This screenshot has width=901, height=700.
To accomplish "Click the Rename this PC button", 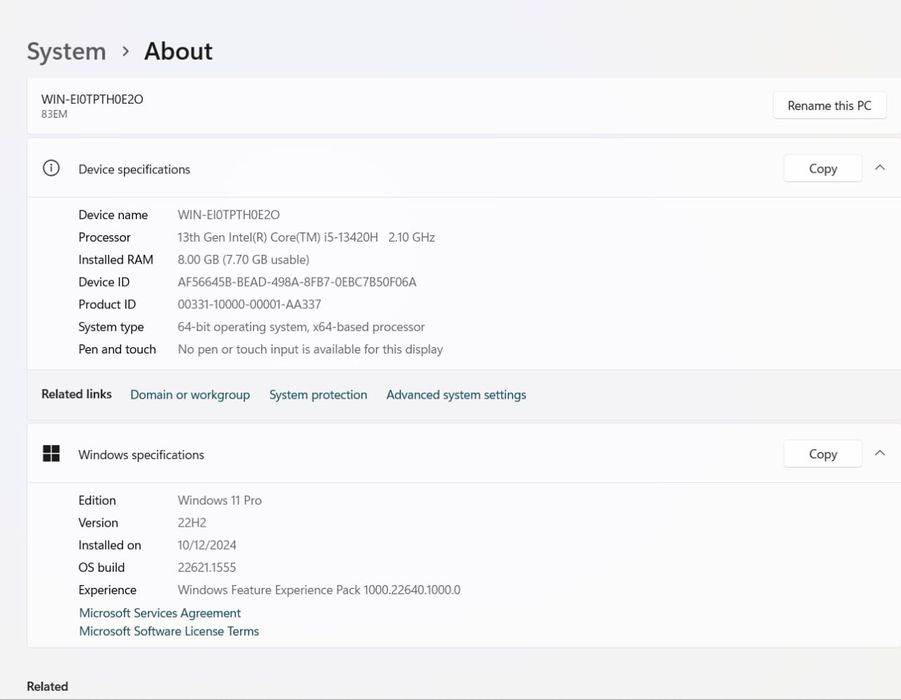I will coord(829,105).
